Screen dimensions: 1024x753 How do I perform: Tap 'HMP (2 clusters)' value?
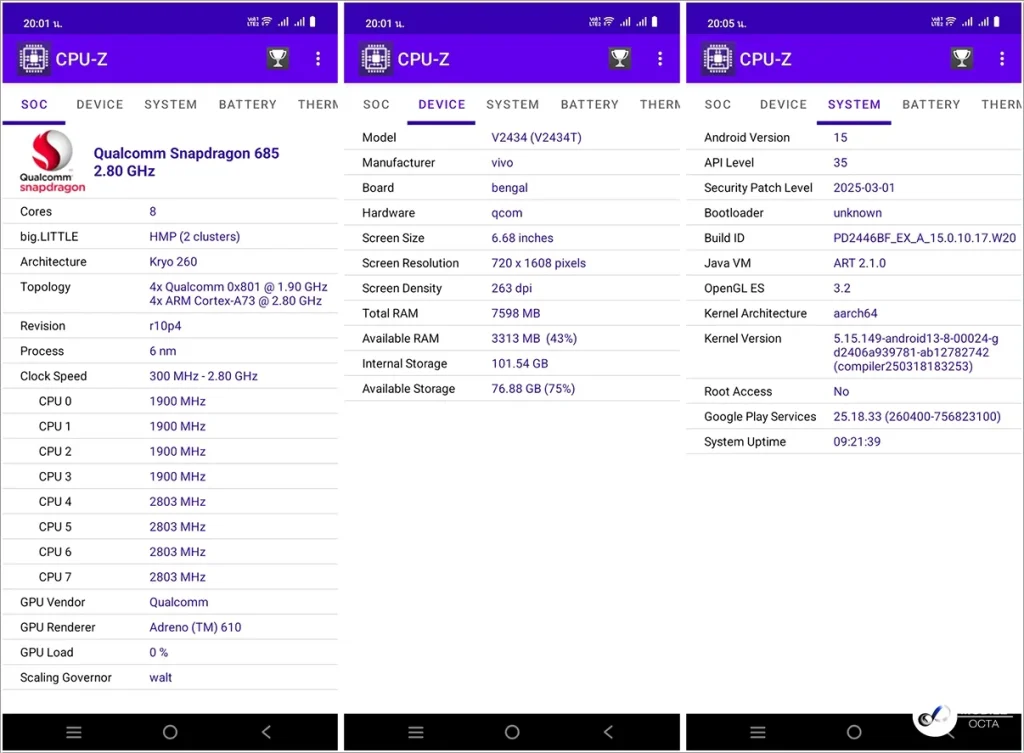[x=195, y=236]
